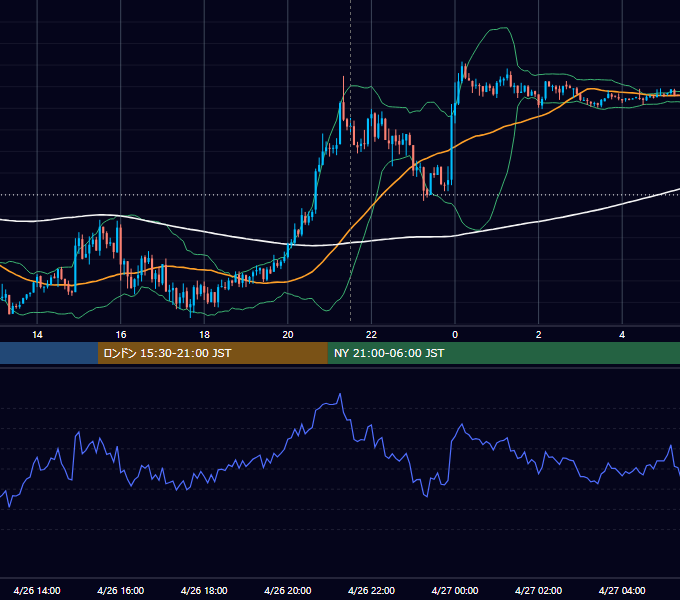This screenshot has height=600, width=680.
Task: Click the NY 21:00-06:00 JST session bar
Action: click(x=503, y=353)
